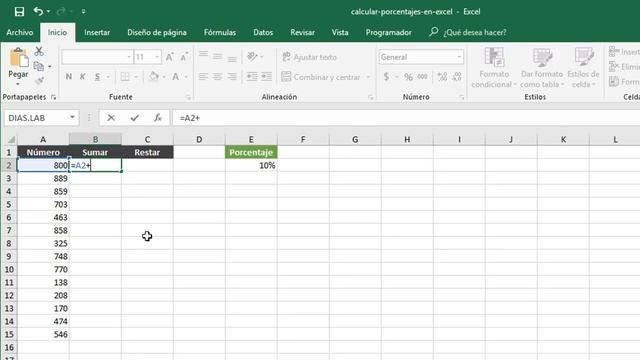
Task: Apply font color letter A
Action: point(176,77)
